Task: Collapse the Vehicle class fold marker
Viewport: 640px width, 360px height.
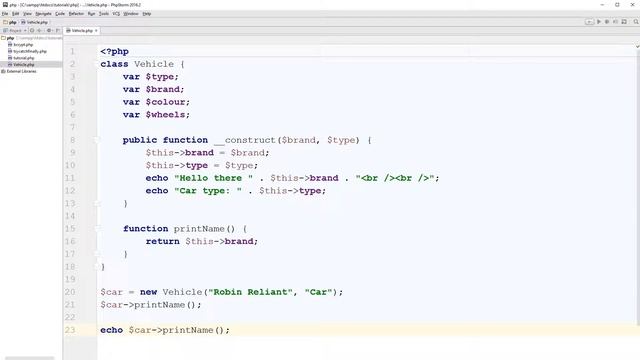Action: coord(97,64)
